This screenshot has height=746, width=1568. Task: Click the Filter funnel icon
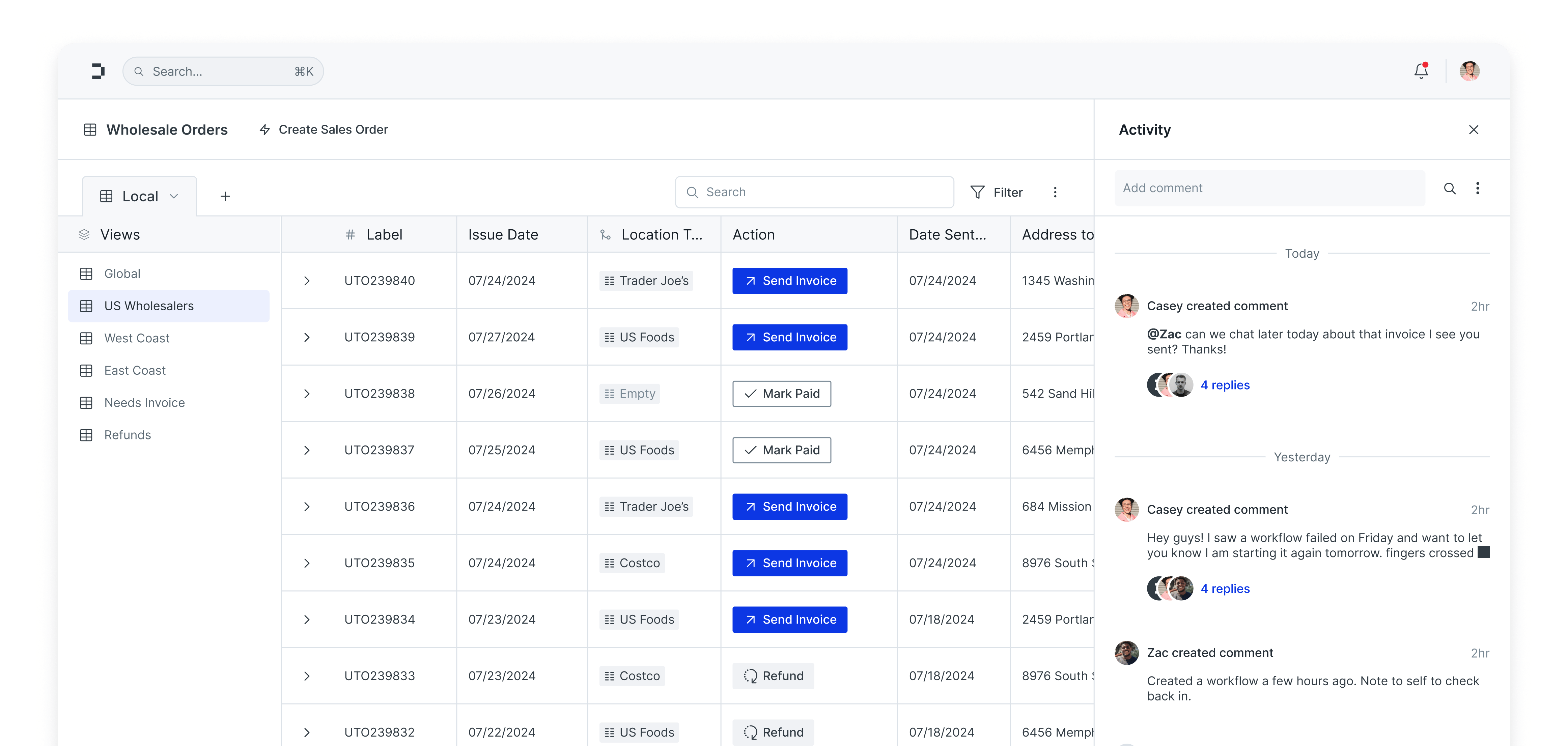977,192
